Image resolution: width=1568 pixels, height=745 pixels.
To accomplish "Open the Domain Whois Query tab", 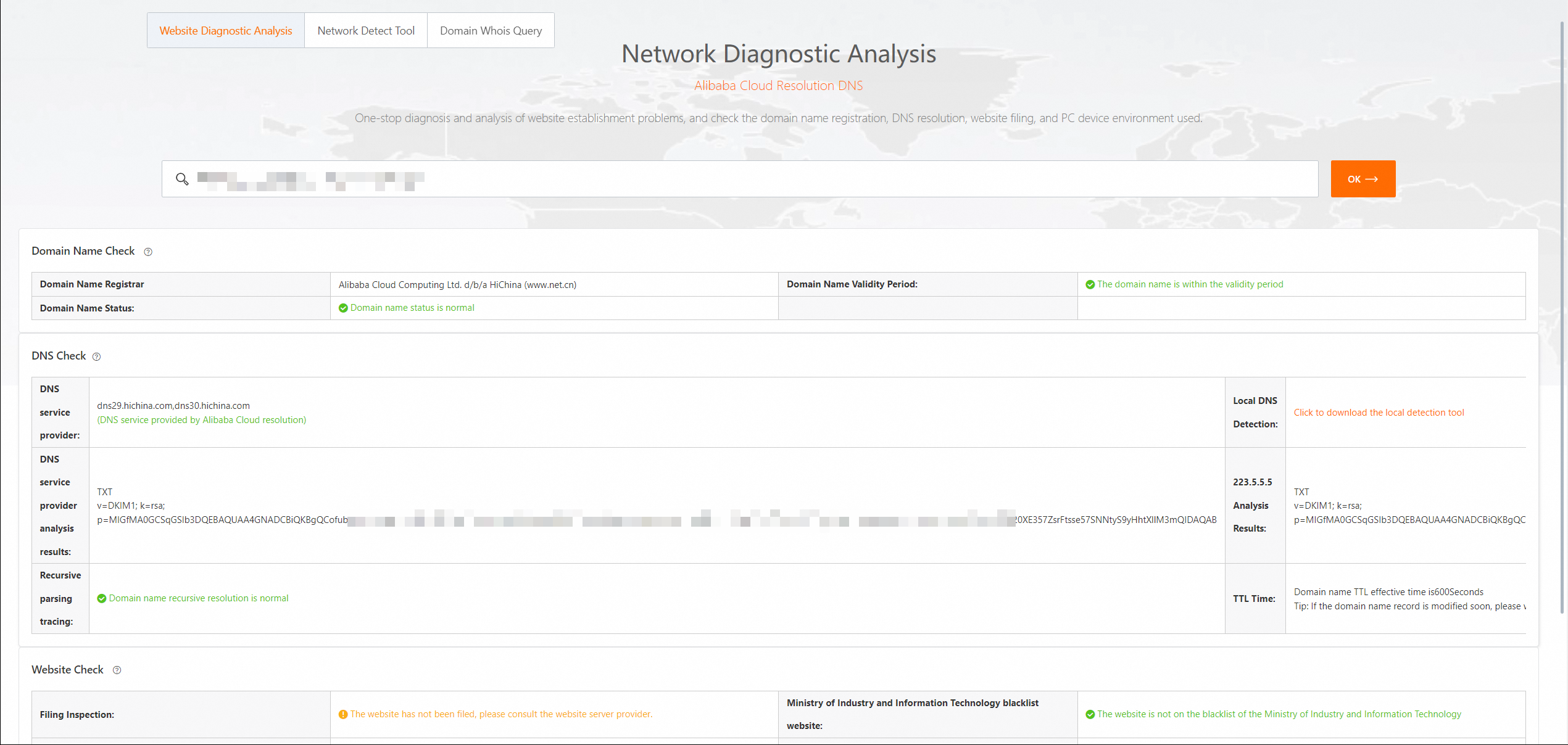I will pos(491,31).
